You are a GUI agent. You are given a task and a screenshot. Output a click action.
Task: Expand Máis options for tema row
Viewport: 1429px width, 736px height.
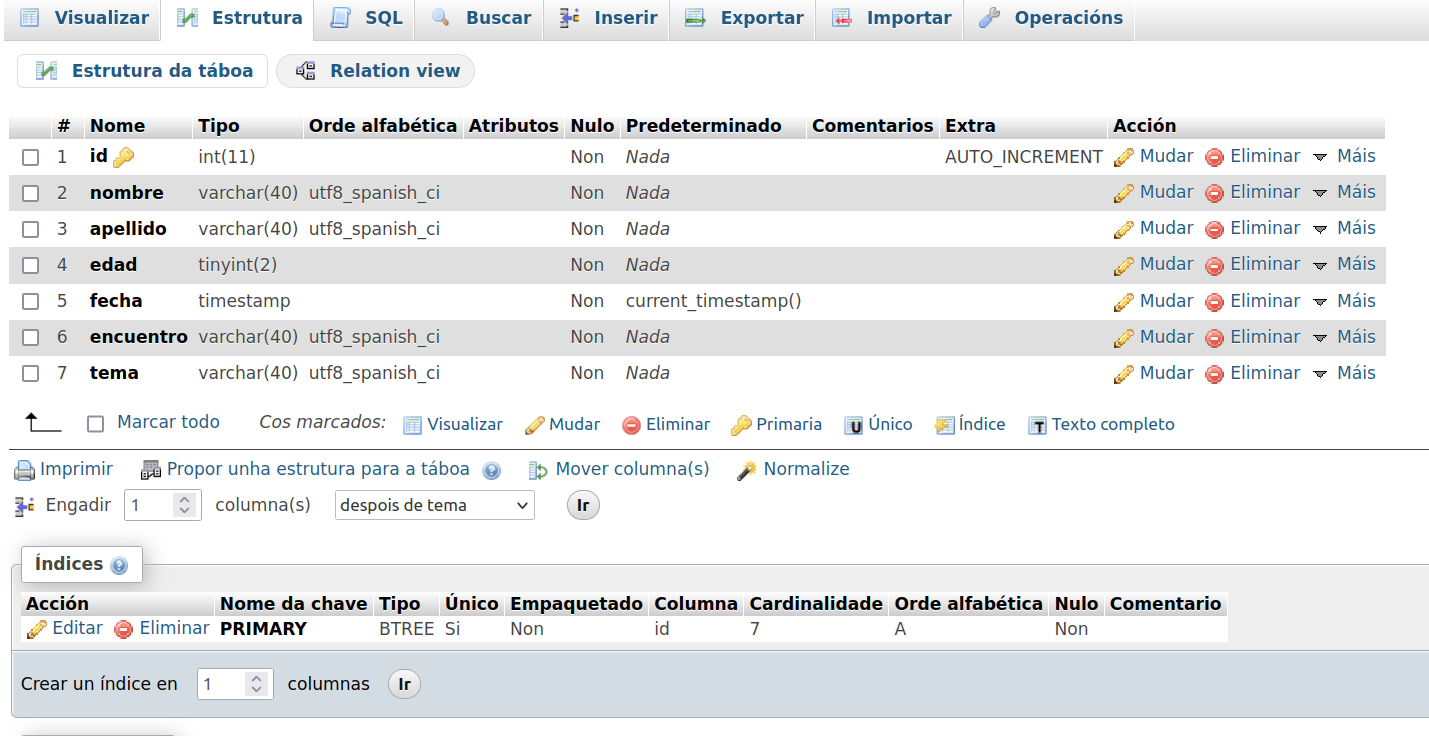[x=1344, y=372]
